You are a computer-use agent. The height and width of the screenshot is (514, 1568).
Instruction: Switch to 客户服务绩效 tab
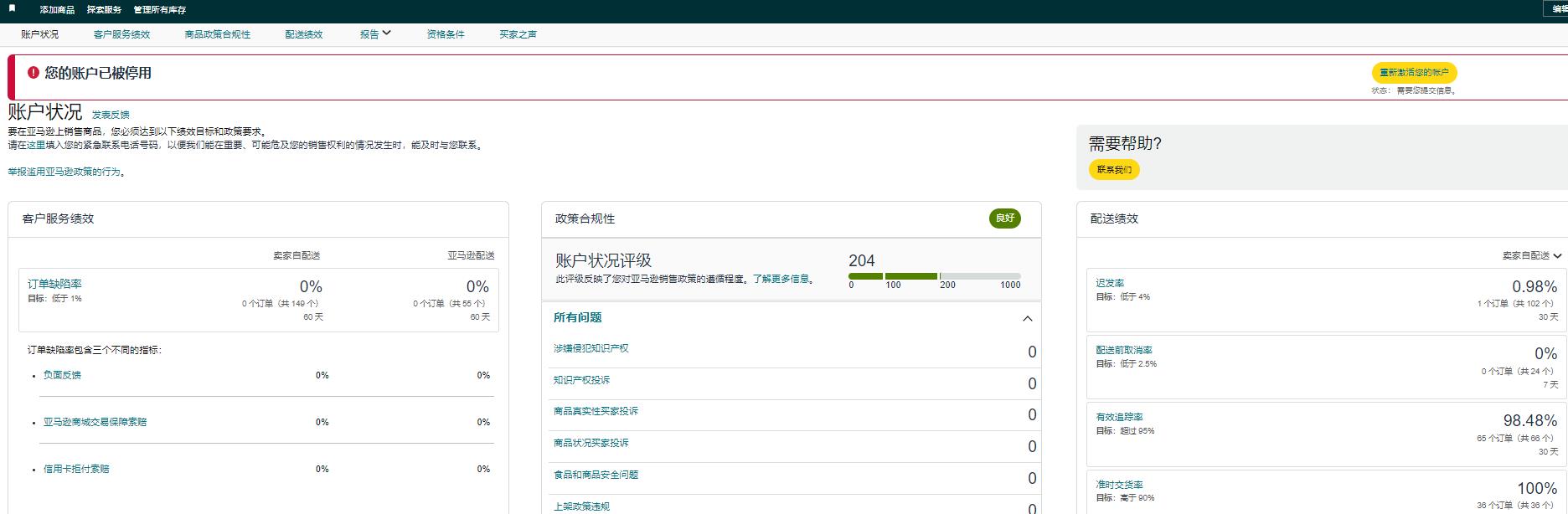[x=121, y=34]
